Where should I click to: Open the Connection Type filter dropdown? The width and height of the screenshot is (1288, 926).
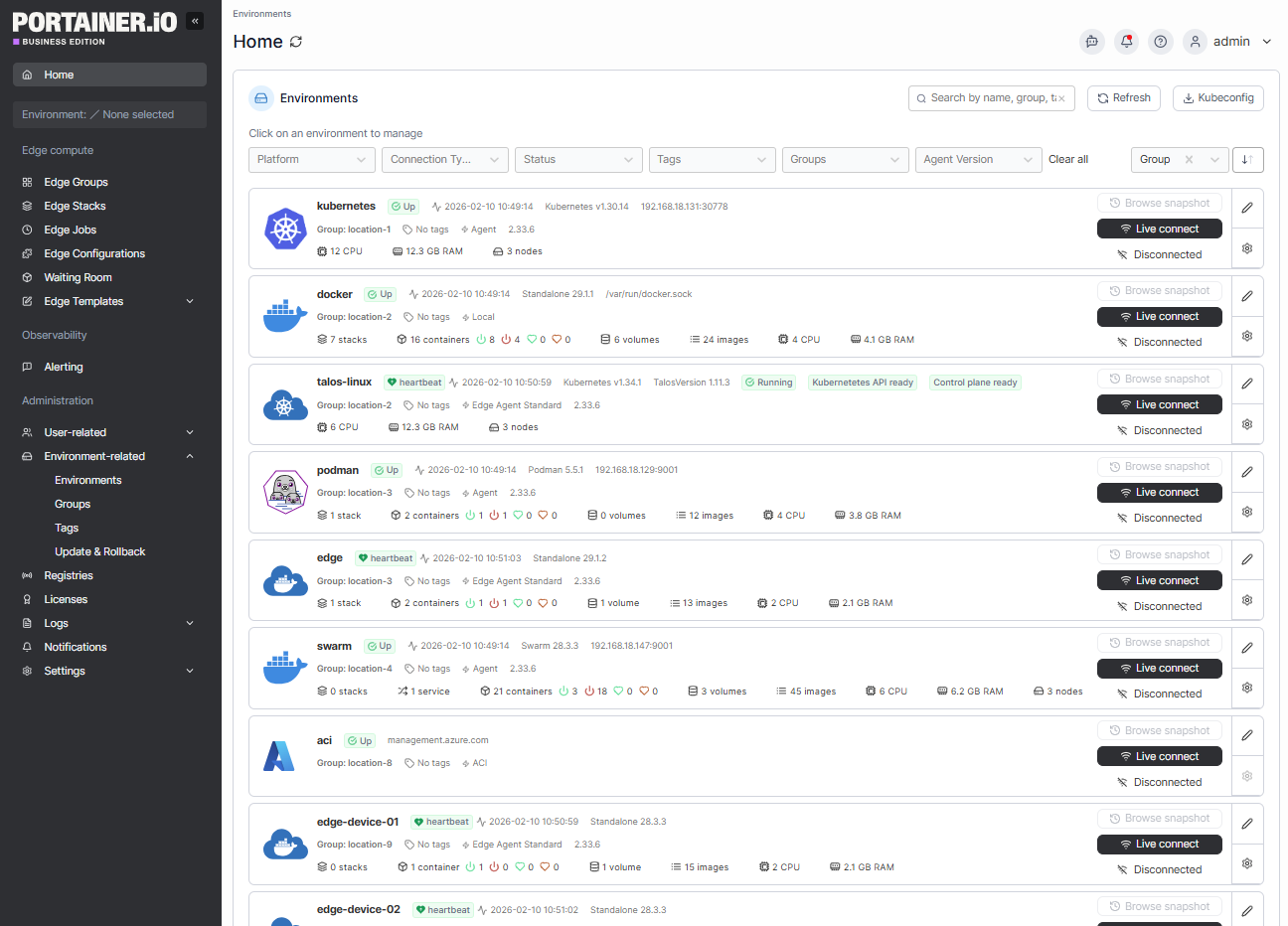[445, 159]
